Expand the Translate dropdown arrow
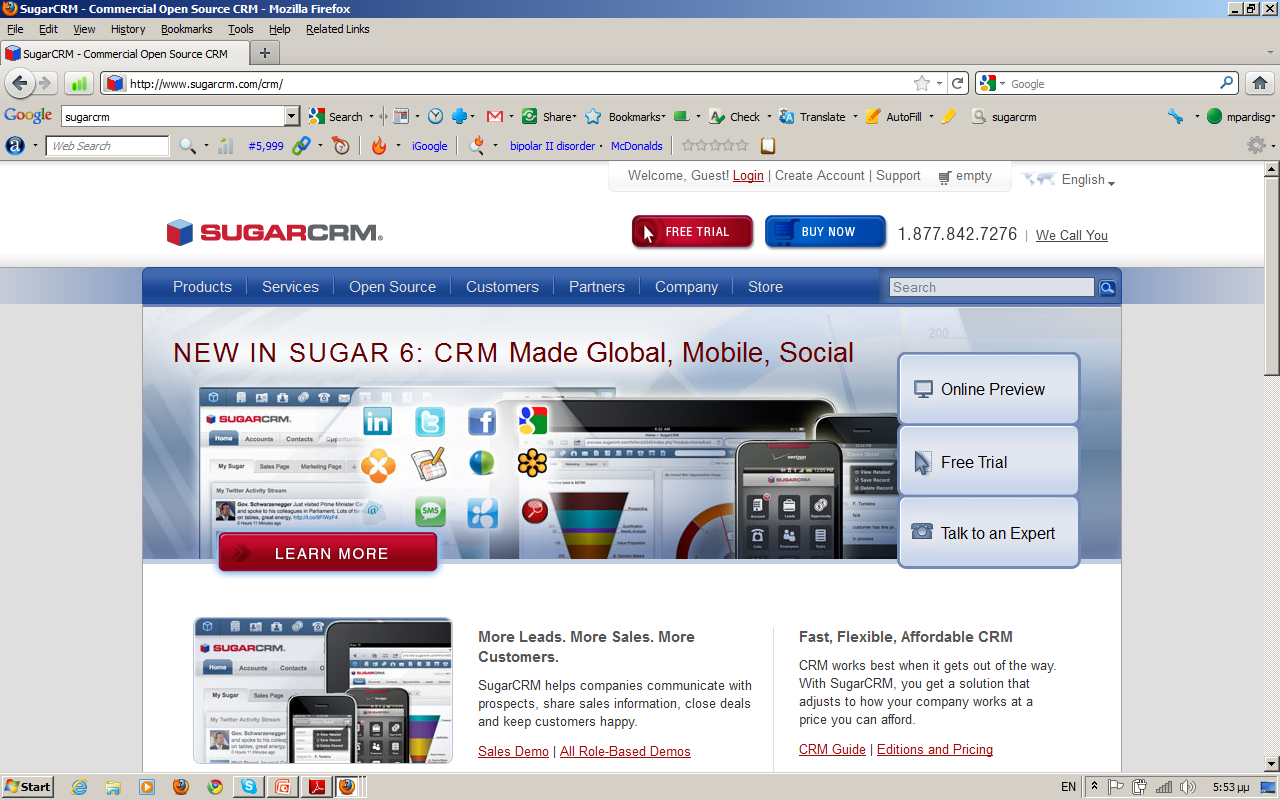The image size is (1280, 800). (x=855, y=117)
